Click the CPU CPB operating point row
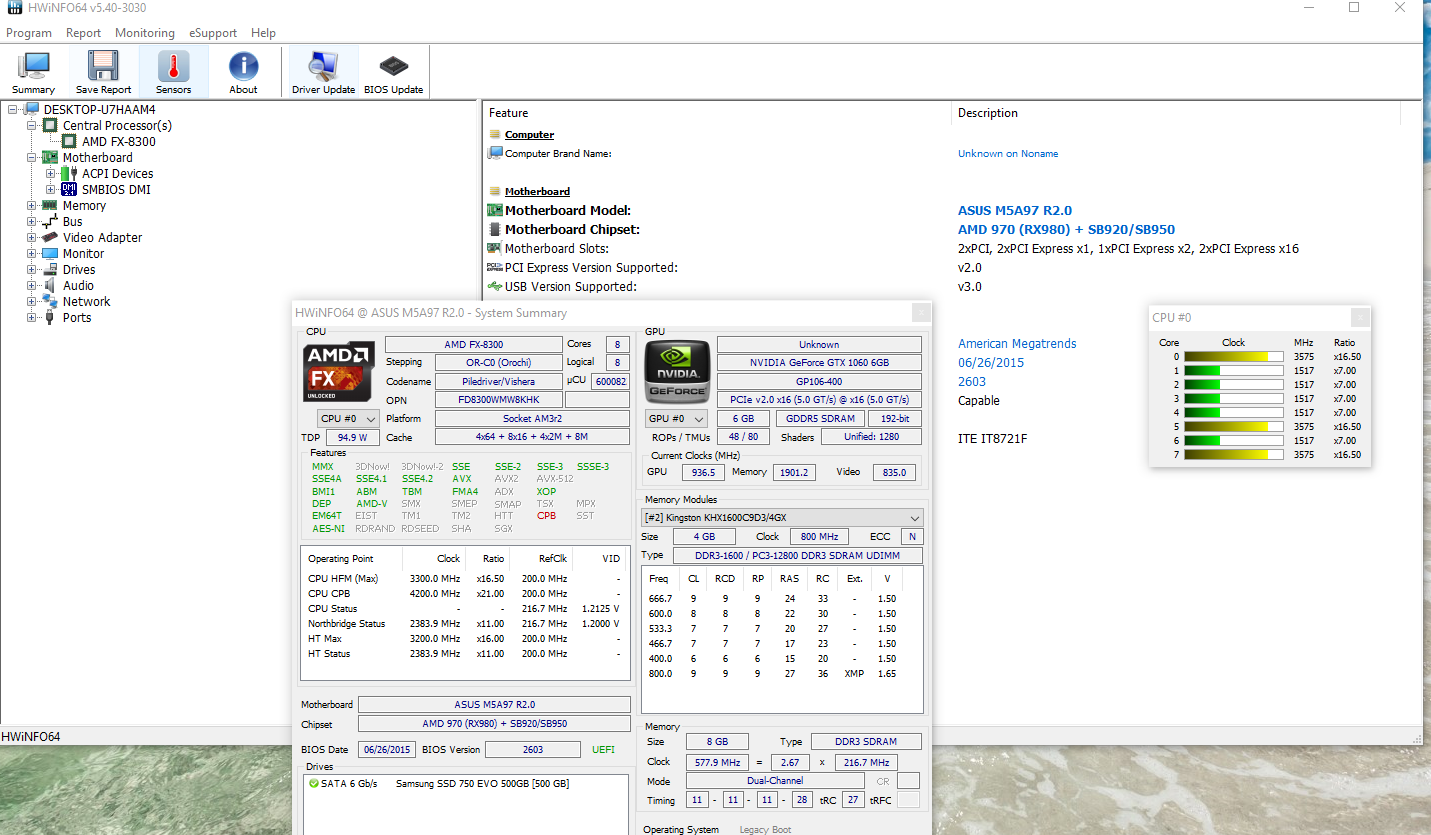Screen dimensions: 1431x835 [465, 594]
